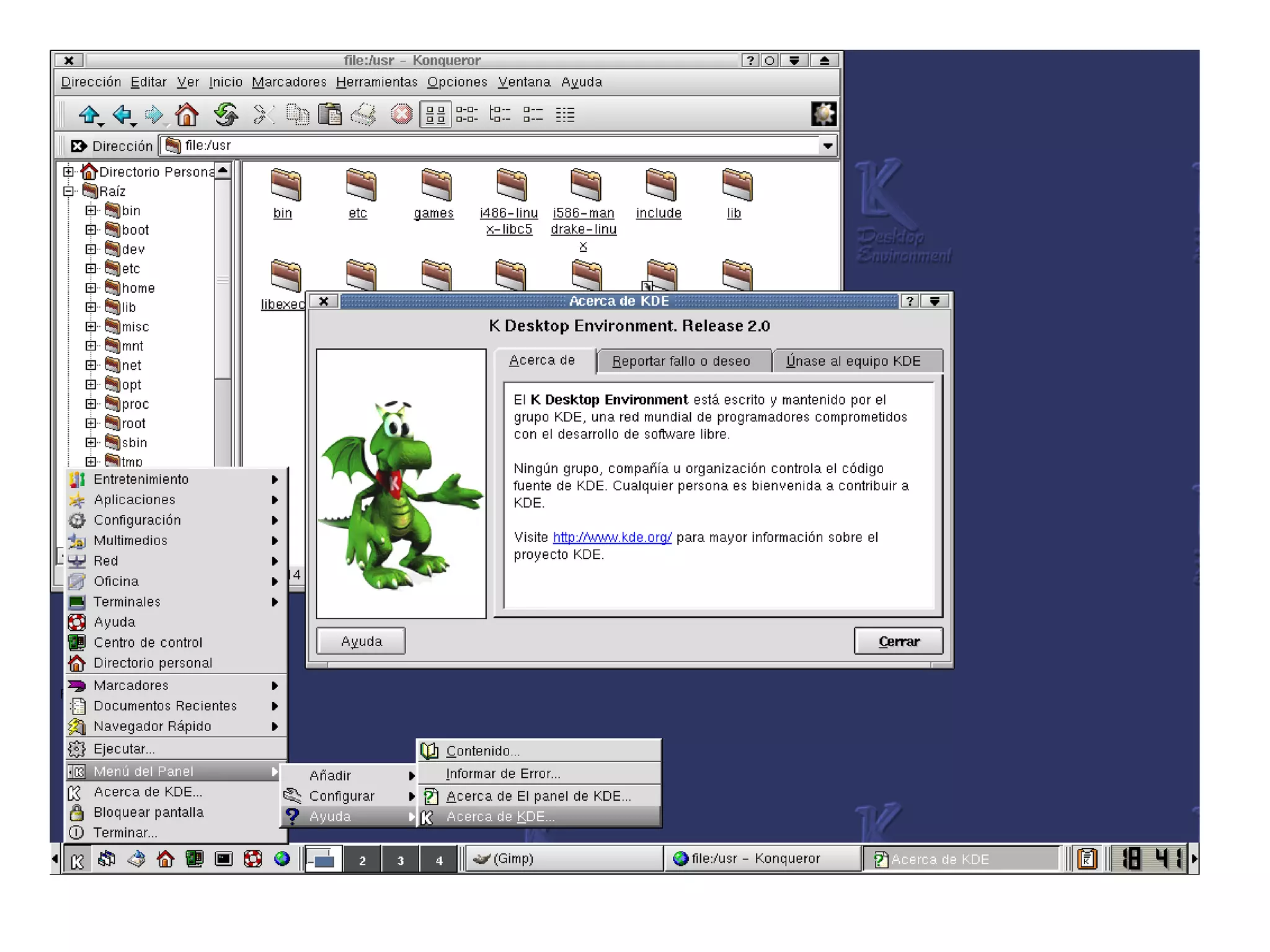
Task: Open the Marcadores menu
Action: pos(289,82)
